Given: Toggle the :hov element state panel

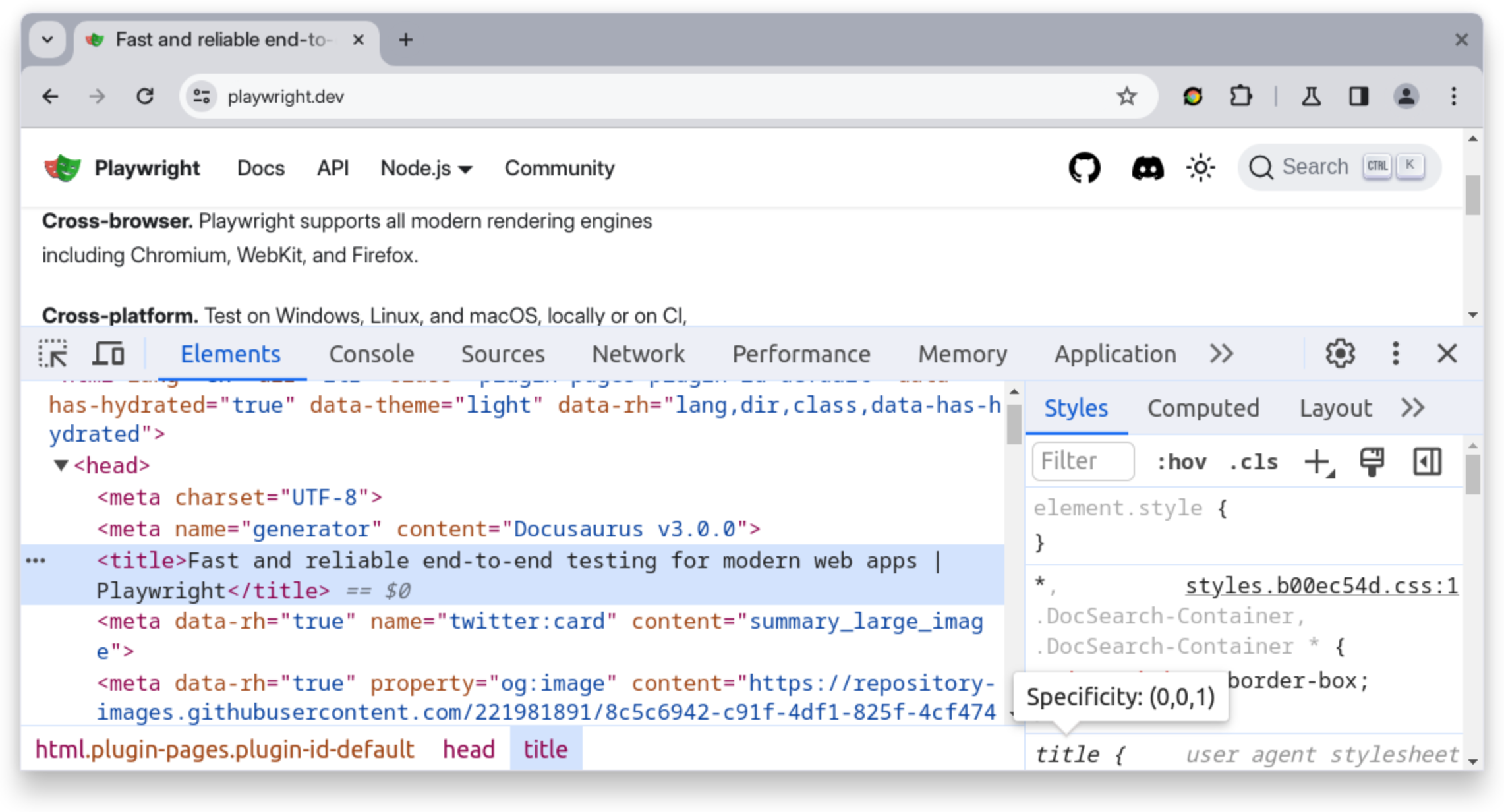Looking at the screenshot, I should (x=1182, y=461).
